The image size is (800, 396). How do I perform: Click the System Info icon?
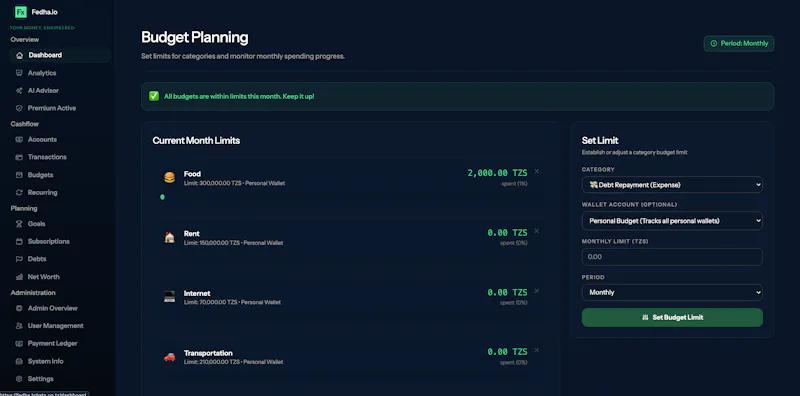click(19, 361)
